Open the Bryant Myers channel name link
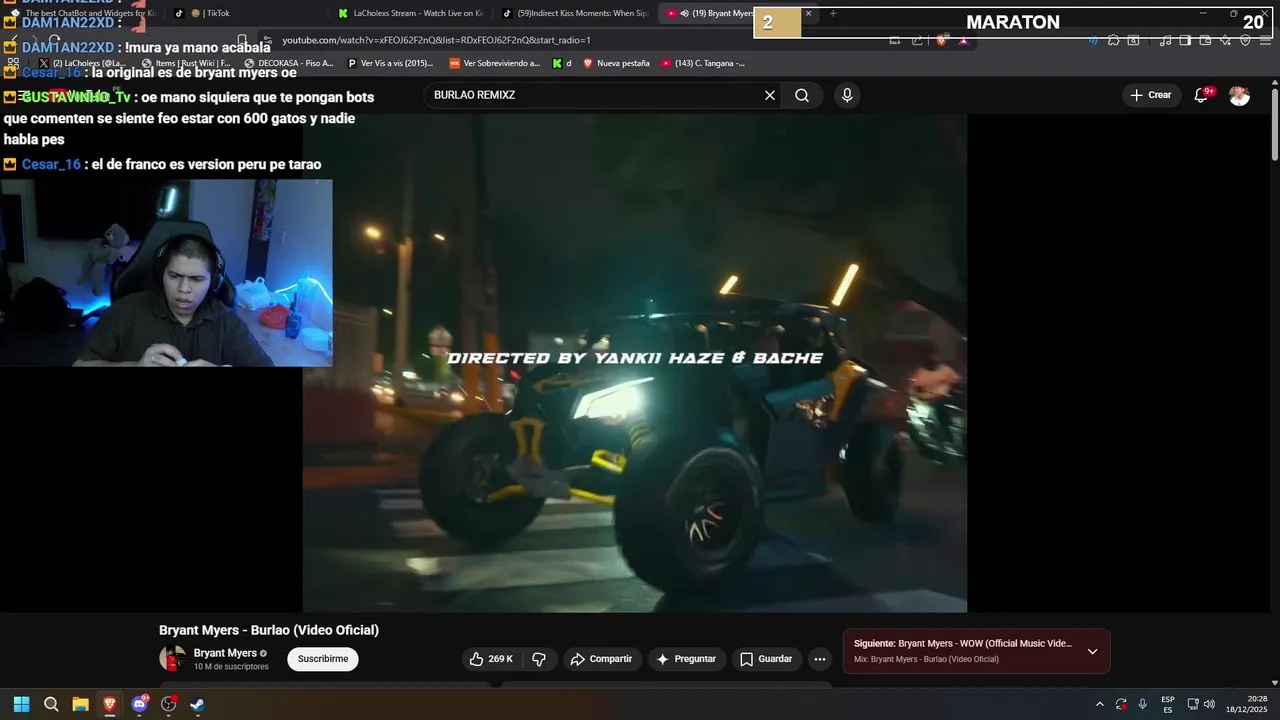1280x720 pixels. tap(225, 653)
